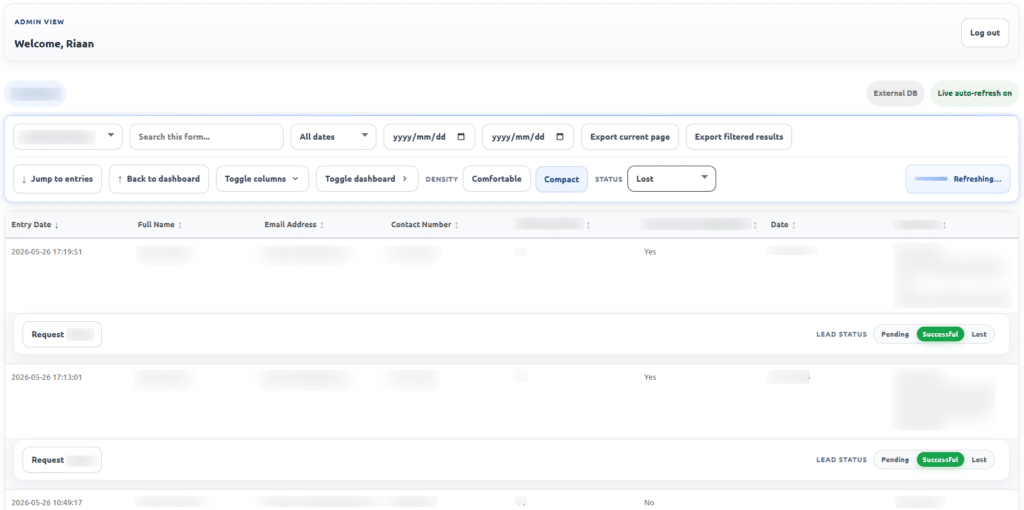Click the Log out button
This screenshot has width=1024, height=510.
pyautogui.click(x=984, y=33)
